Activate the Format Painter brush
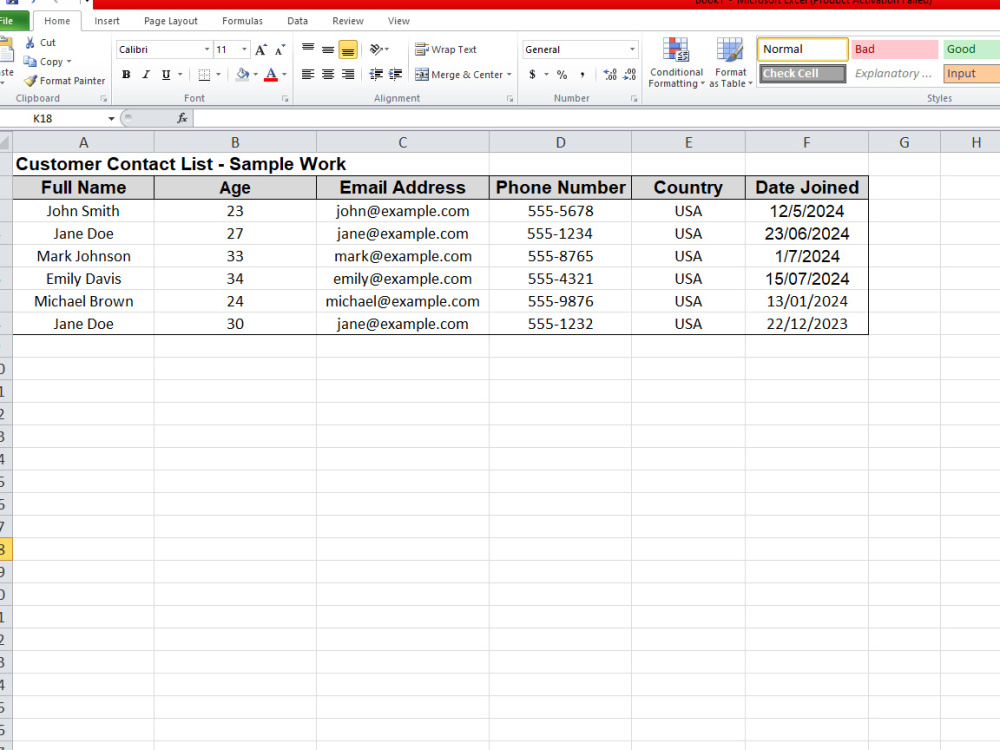 coord(30,80)
